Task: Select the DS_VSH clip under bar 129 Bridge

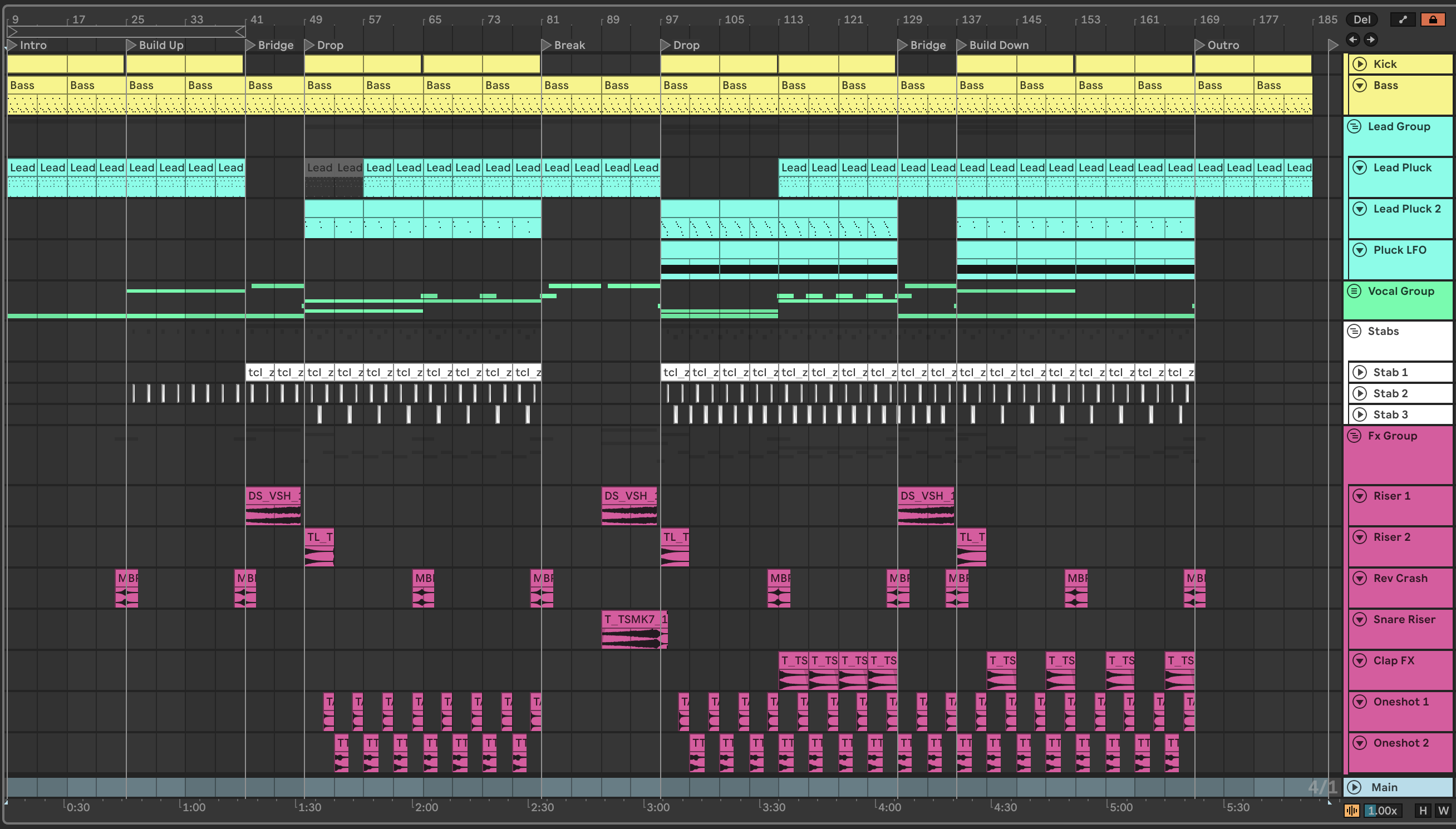Action: coord(926,506)
